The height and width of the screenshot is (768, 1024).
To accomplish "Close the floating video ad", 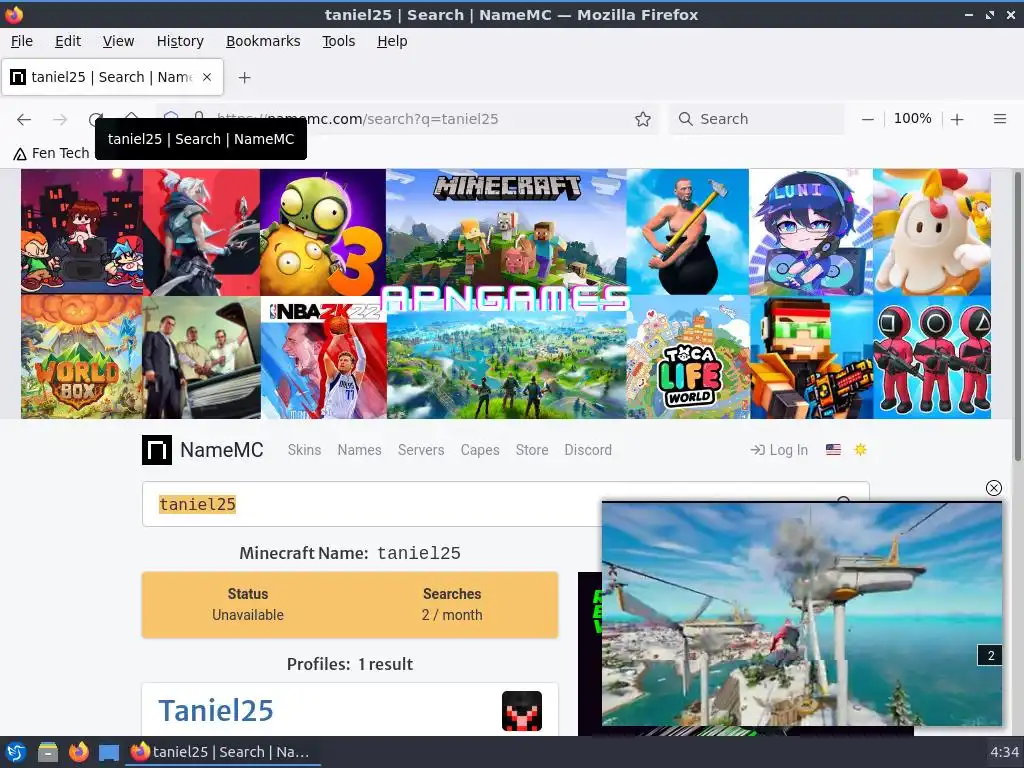I will coord(993,488).
